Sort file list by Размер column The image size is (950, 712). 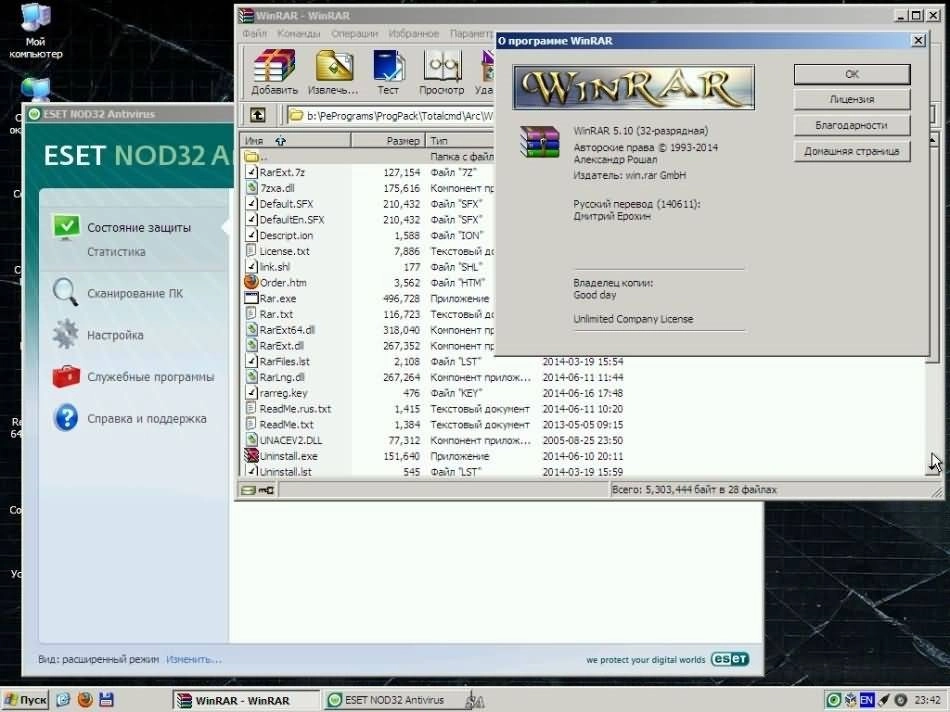(x=388, y=141)
